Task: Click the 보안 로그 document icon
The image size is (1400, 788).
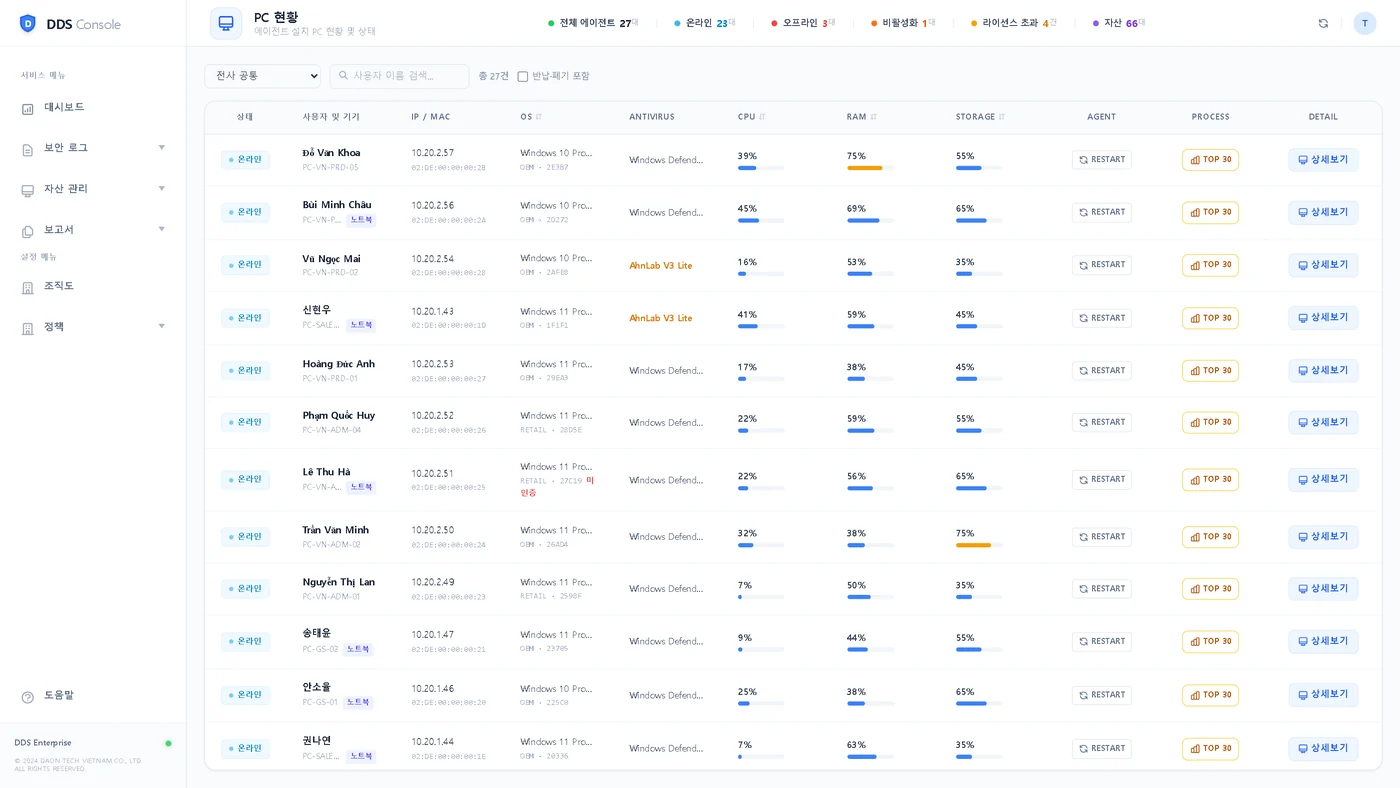Action: pyautogui.click(x=28, y=149)
